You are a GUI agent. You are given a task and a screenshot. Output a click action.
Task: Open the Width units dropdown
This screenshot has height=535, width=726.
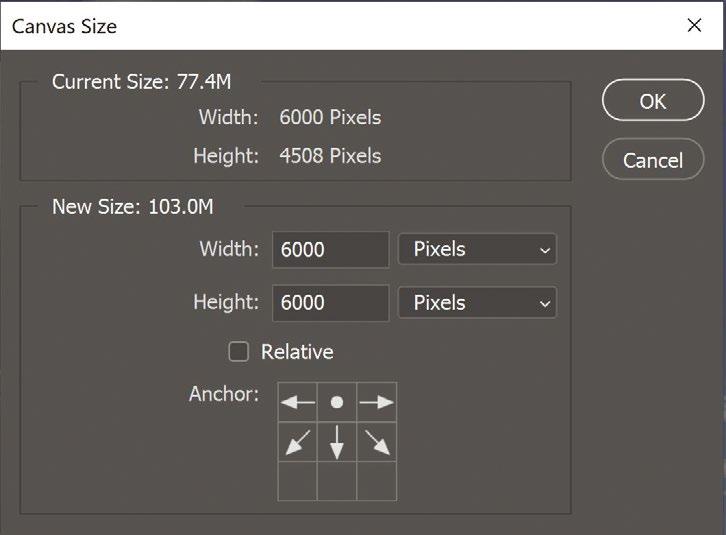click(x=477, y=250)
